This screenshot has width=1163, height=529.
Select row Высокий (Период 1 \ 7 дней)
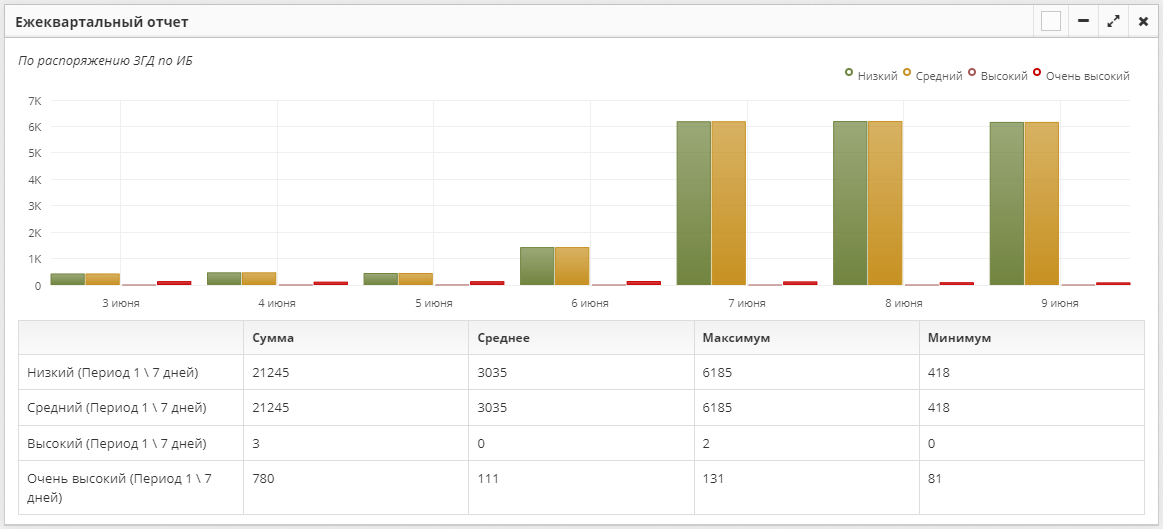click(x=582, y=444)
